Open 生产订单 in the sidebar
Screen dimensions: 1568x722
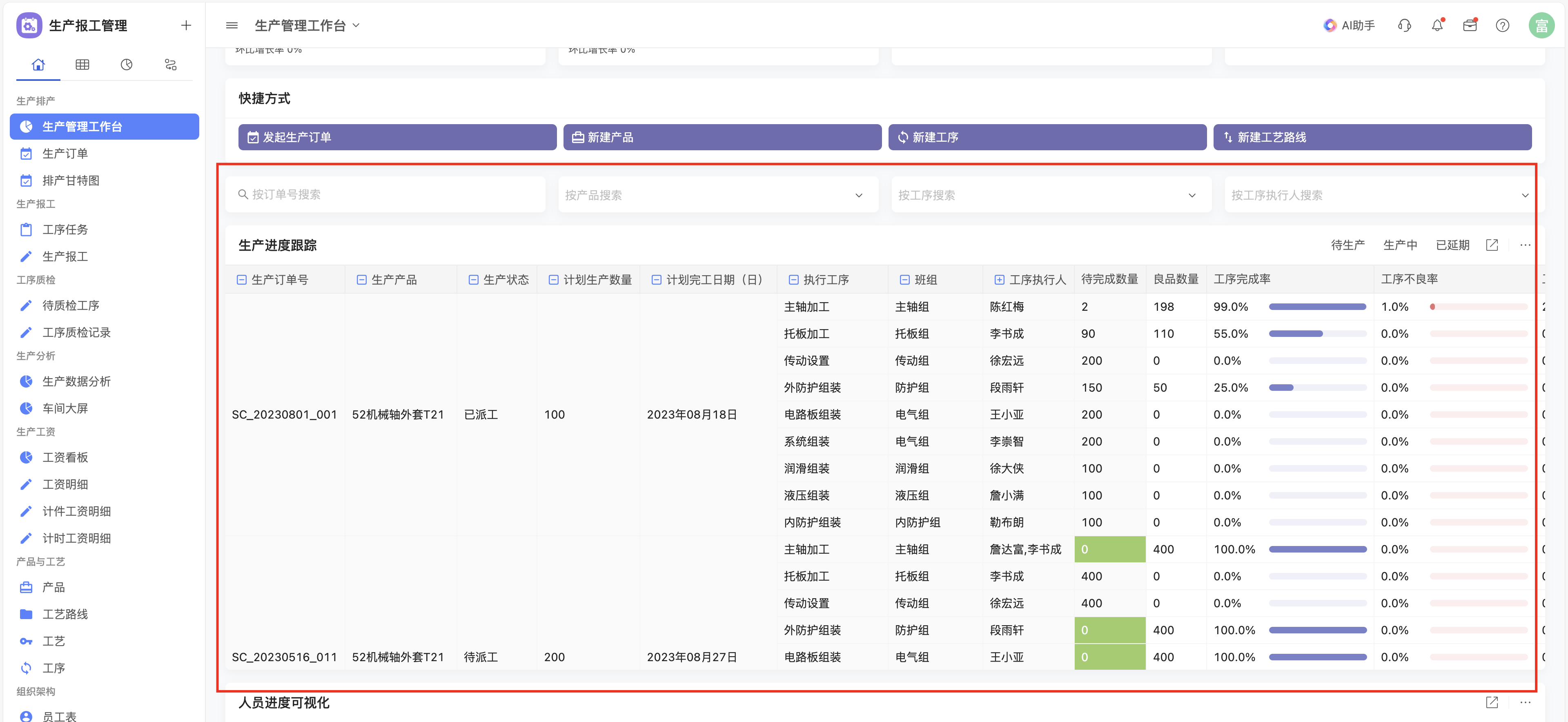pyautogui.click(x=105, y=154)
